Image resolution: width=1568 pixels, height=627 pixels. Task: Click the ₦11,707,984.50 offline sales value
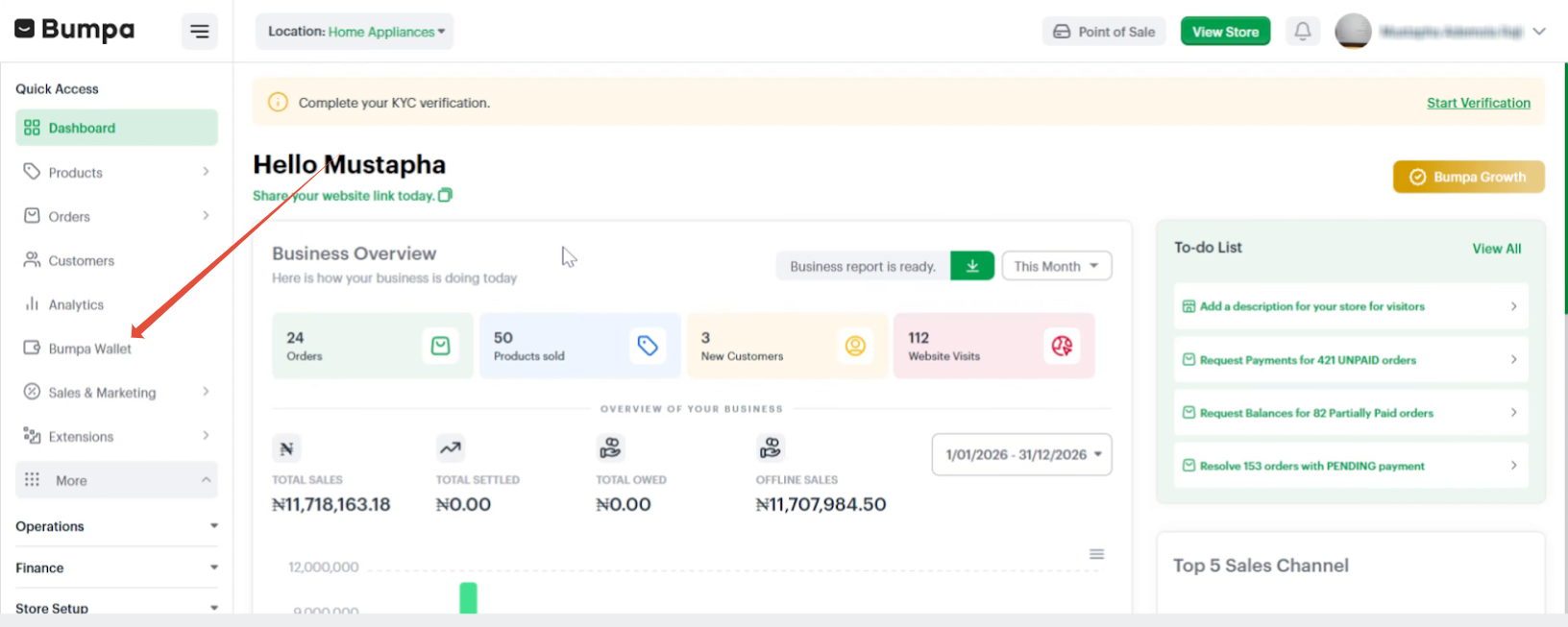[x=821, y=504]
